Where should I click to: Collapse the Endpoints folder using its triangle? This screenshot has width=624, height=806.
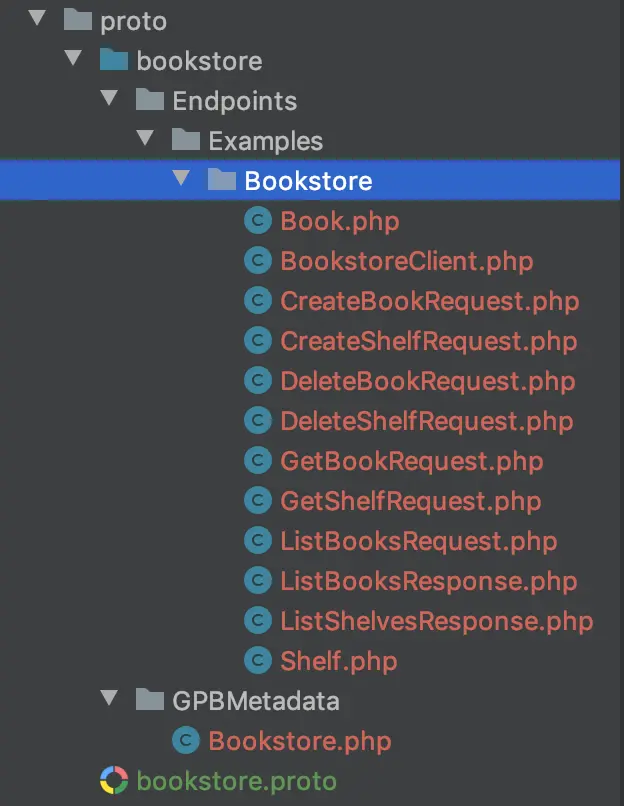[109, 99]
